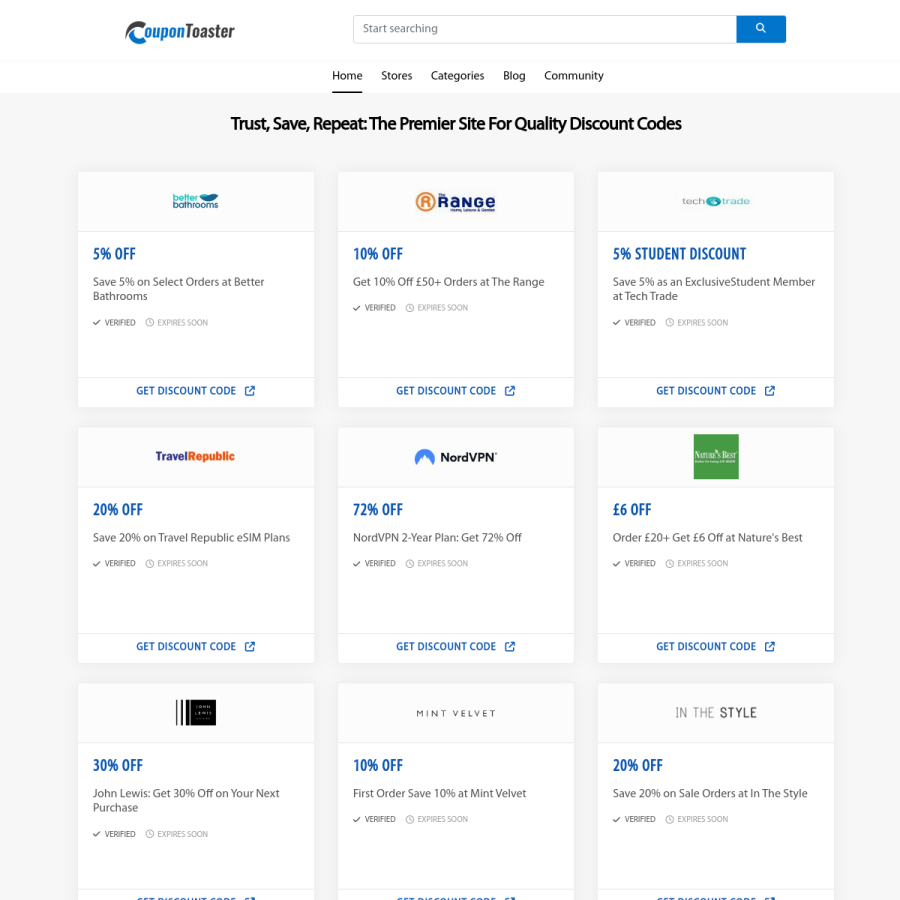Click the Tech Trade logo
This screenshot has width=900, height=900.
(x=716, y=201)
